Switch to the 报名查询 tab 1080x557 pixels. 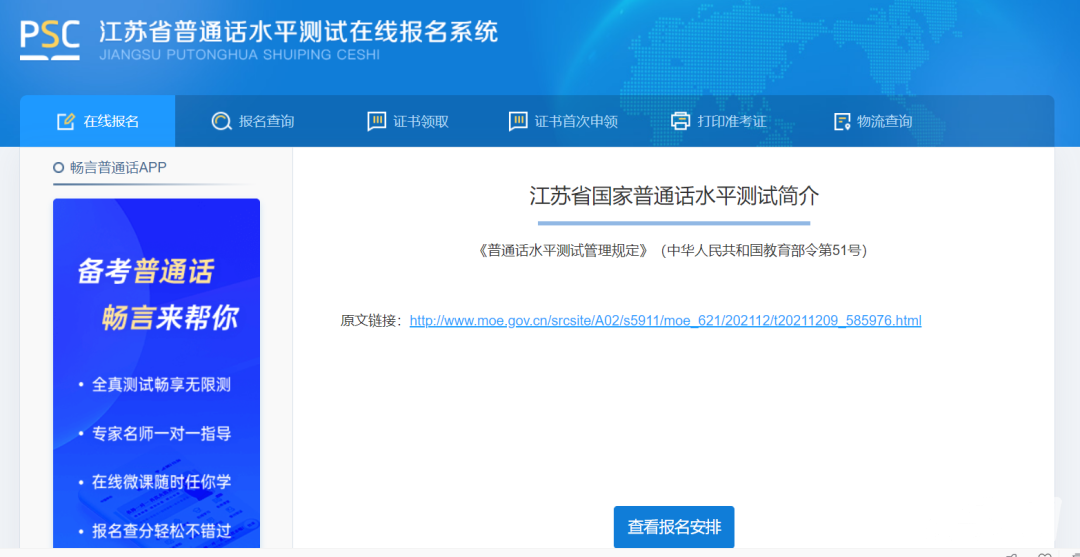[x=253, y=122]
